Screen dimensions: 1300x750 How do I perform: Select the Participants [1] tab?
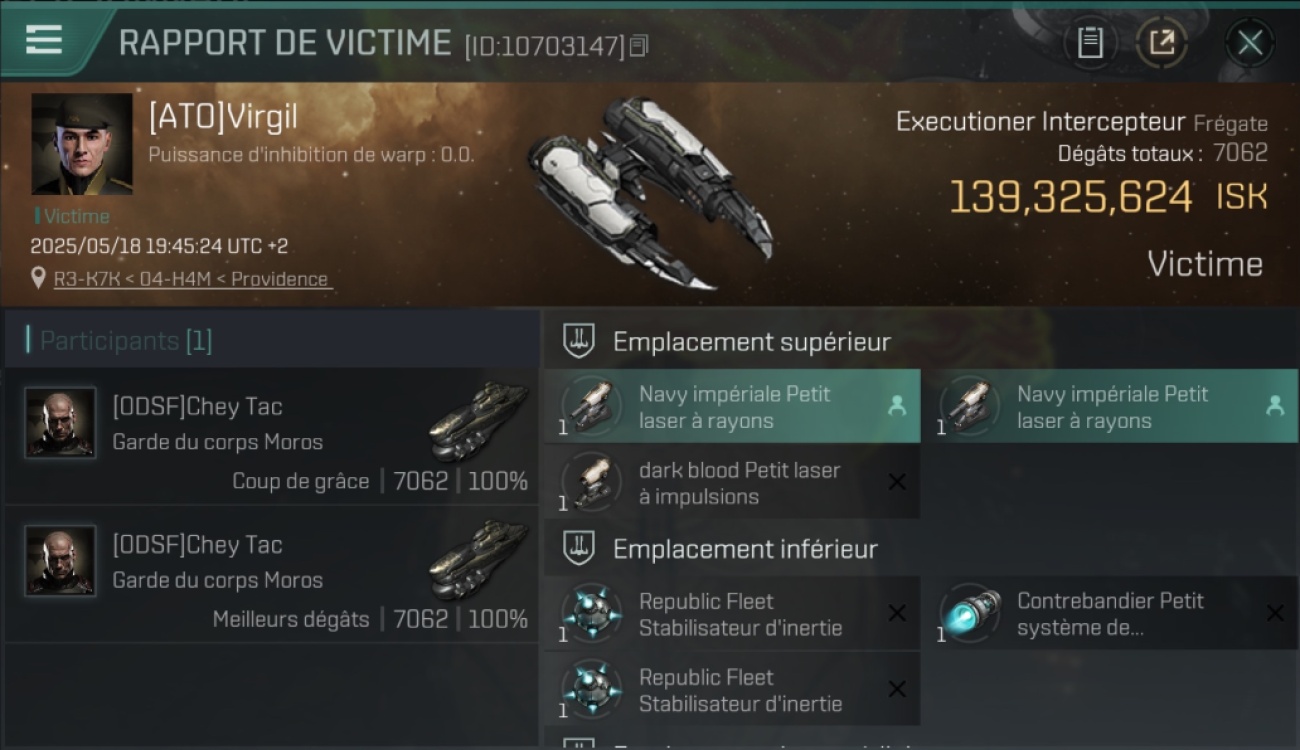125,341
